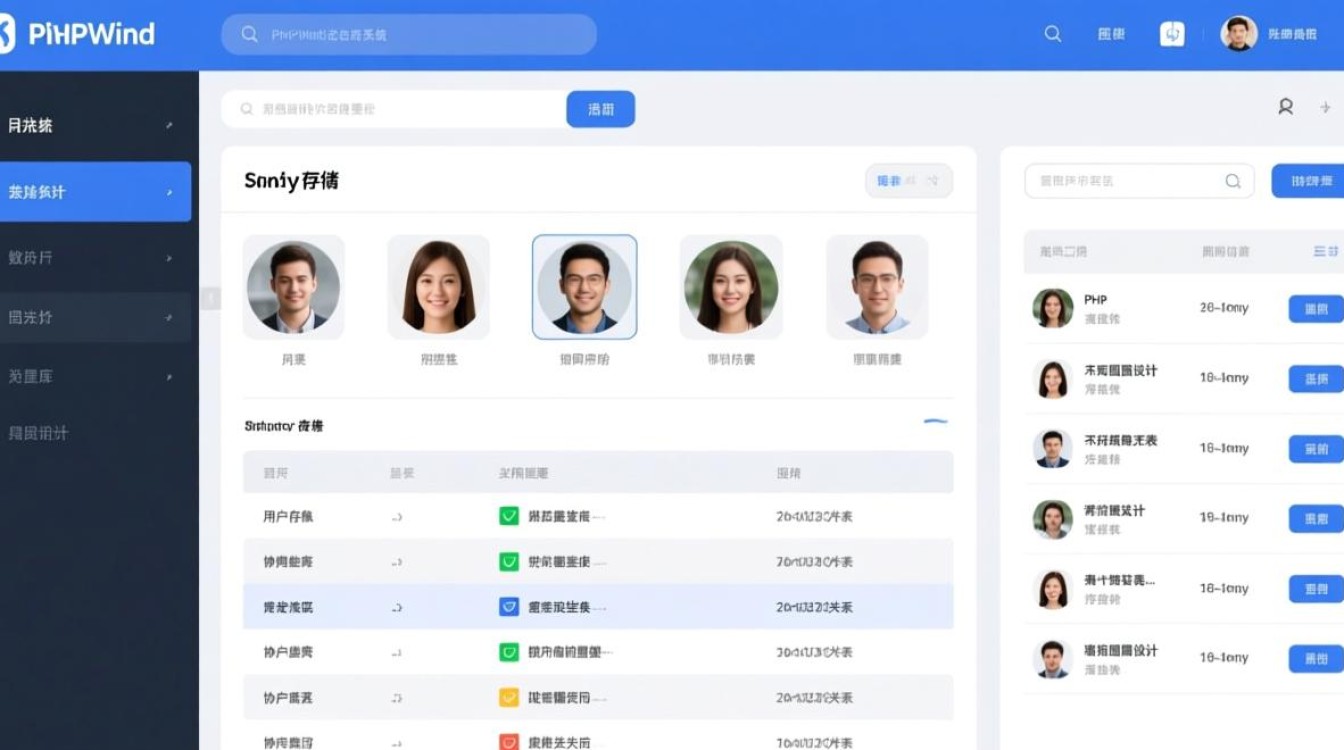Click the blue action button on the PHP list entry
The width and height of the screenshot is (1344, 750).
pyautogui.click(x=1320, y=308)
